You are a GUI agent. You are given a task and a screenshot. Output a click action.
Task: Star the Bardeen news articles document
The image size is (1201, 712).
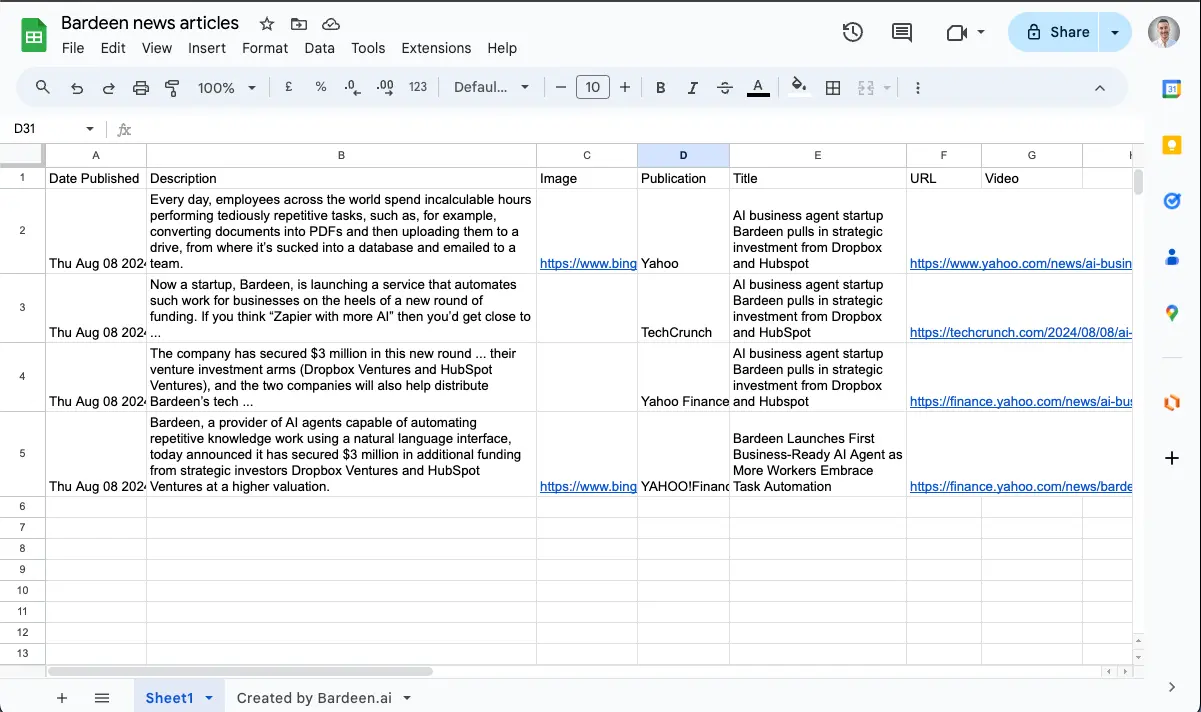[267, 24]
